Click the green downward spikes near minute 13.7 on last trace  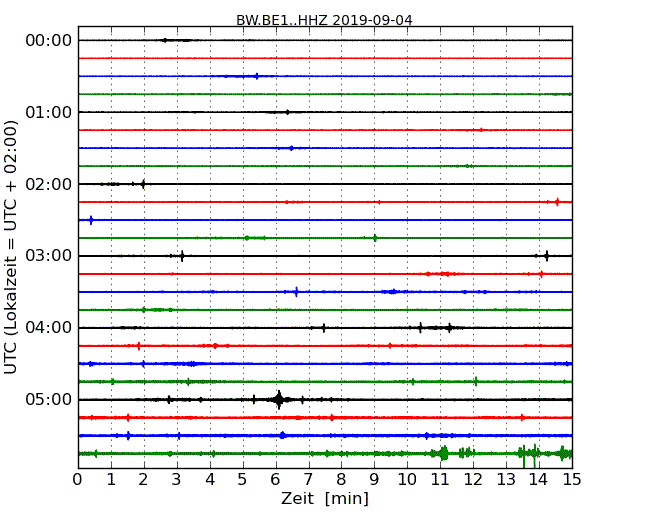point(529,455)
